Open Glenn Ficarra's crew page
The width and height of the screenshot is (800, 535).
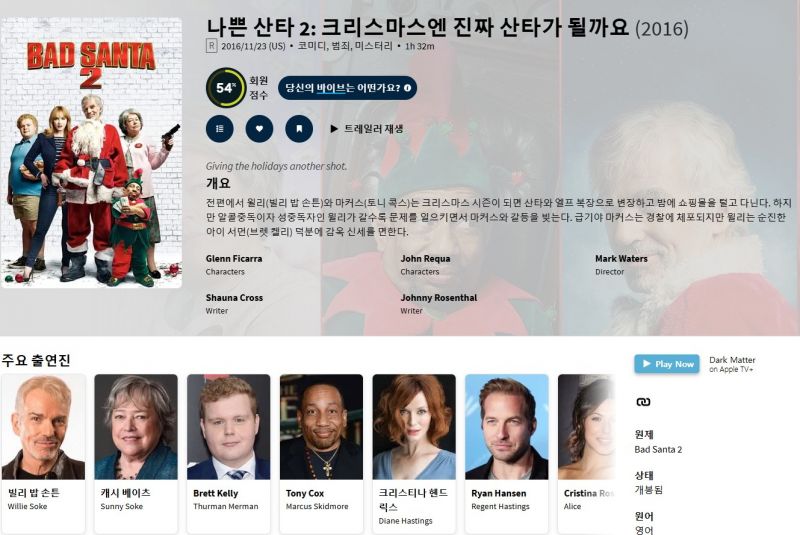tap(234, 259)
